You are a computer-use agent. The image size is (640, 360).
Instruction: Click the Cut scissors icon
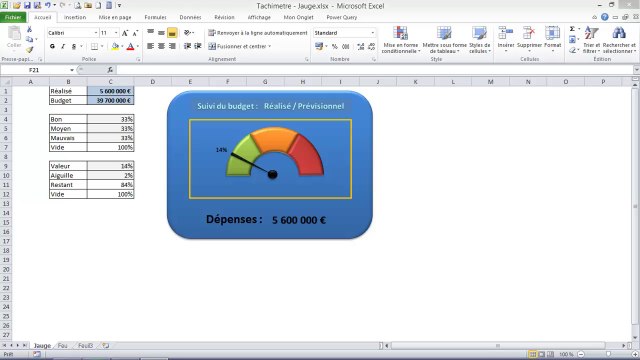[29, 29]
